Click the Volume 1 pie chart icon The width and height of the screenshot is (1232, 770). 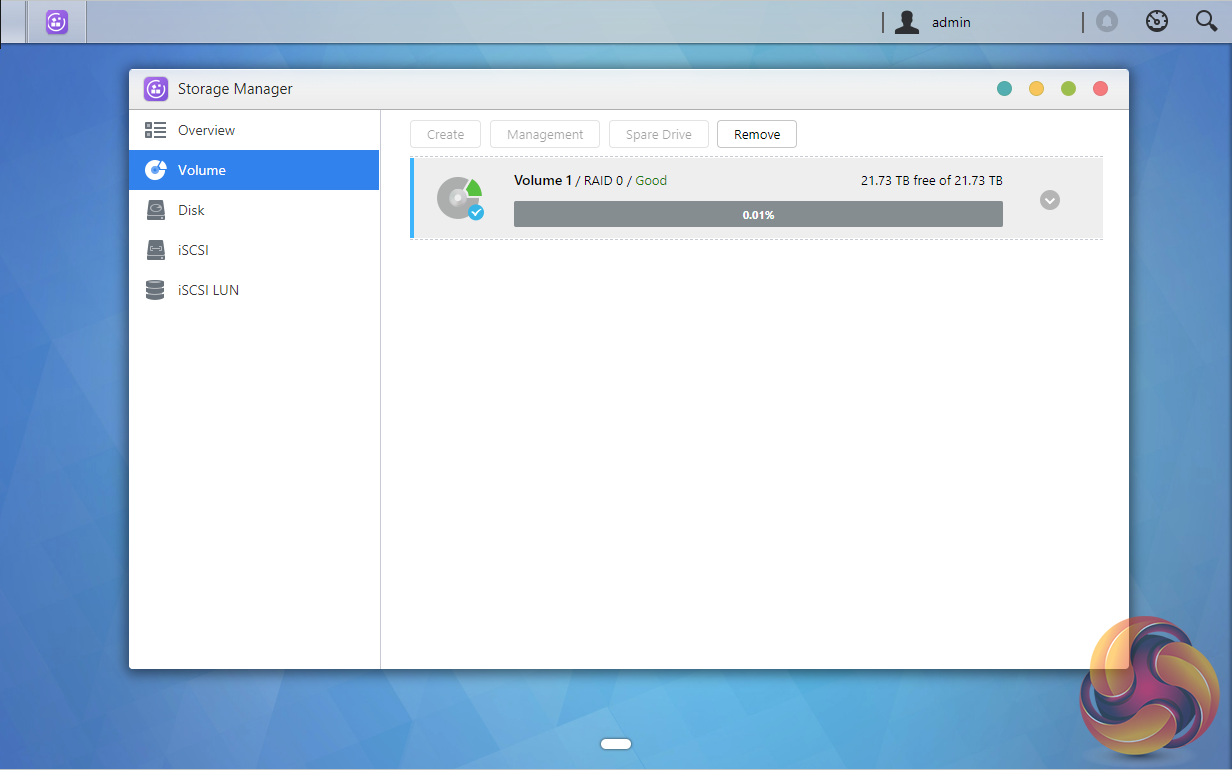point(460,198)
